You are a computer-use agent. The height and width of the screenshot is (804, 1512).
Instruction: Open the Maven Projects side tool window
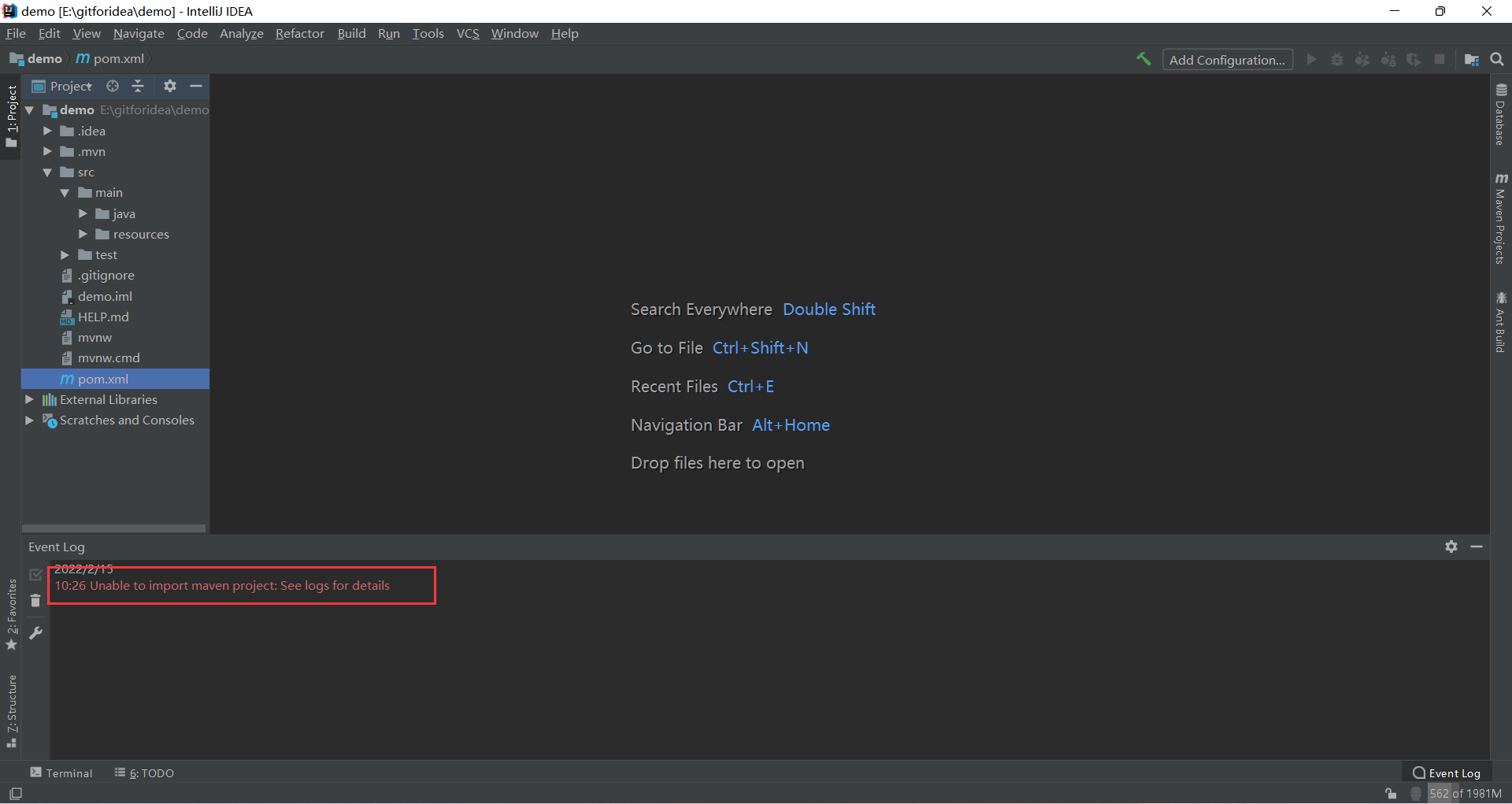[1501, 219]
